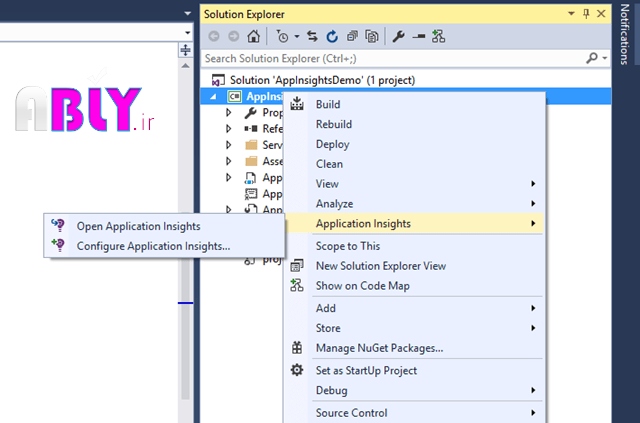
Task: Click Sync with Active Document icon
Action: [x=312, y=36]
